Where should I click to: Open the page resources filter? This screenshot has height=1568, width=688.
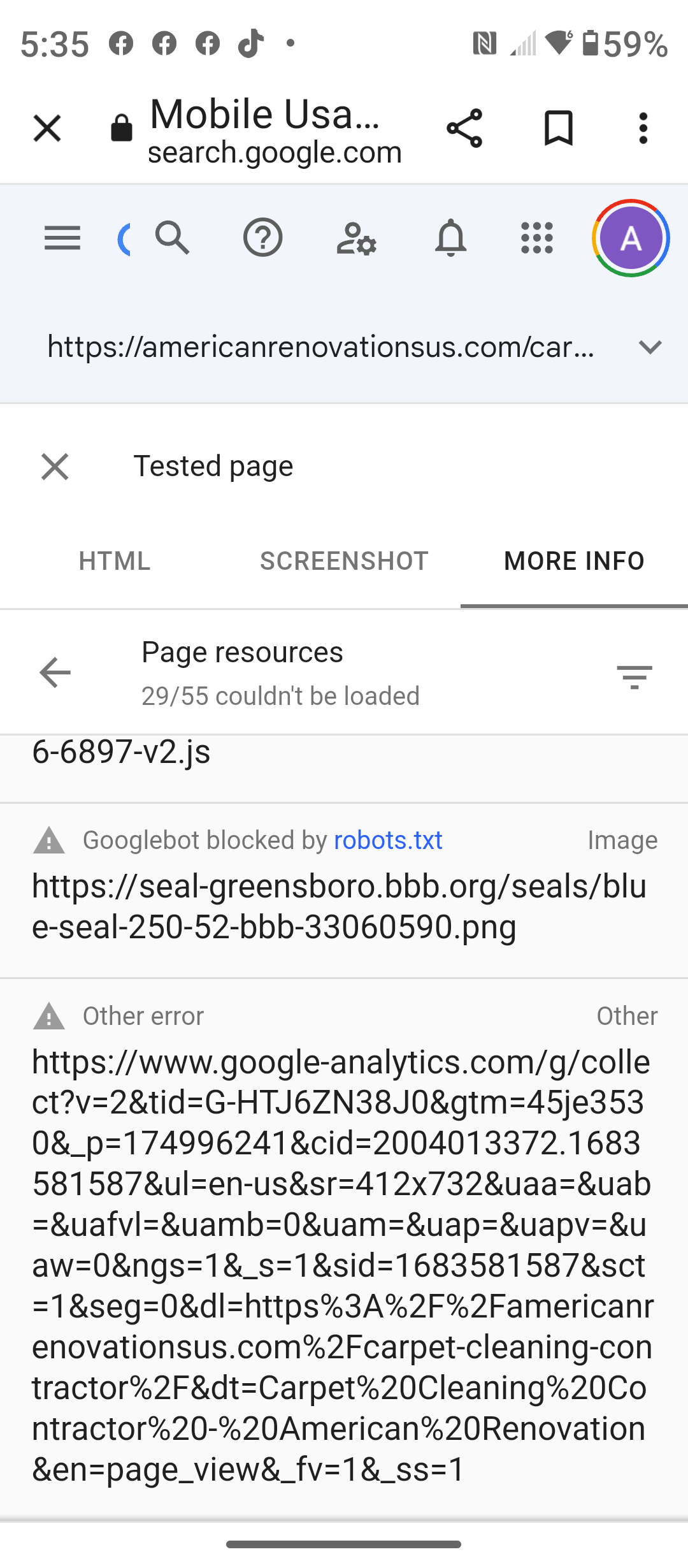[x=634, y=676]
